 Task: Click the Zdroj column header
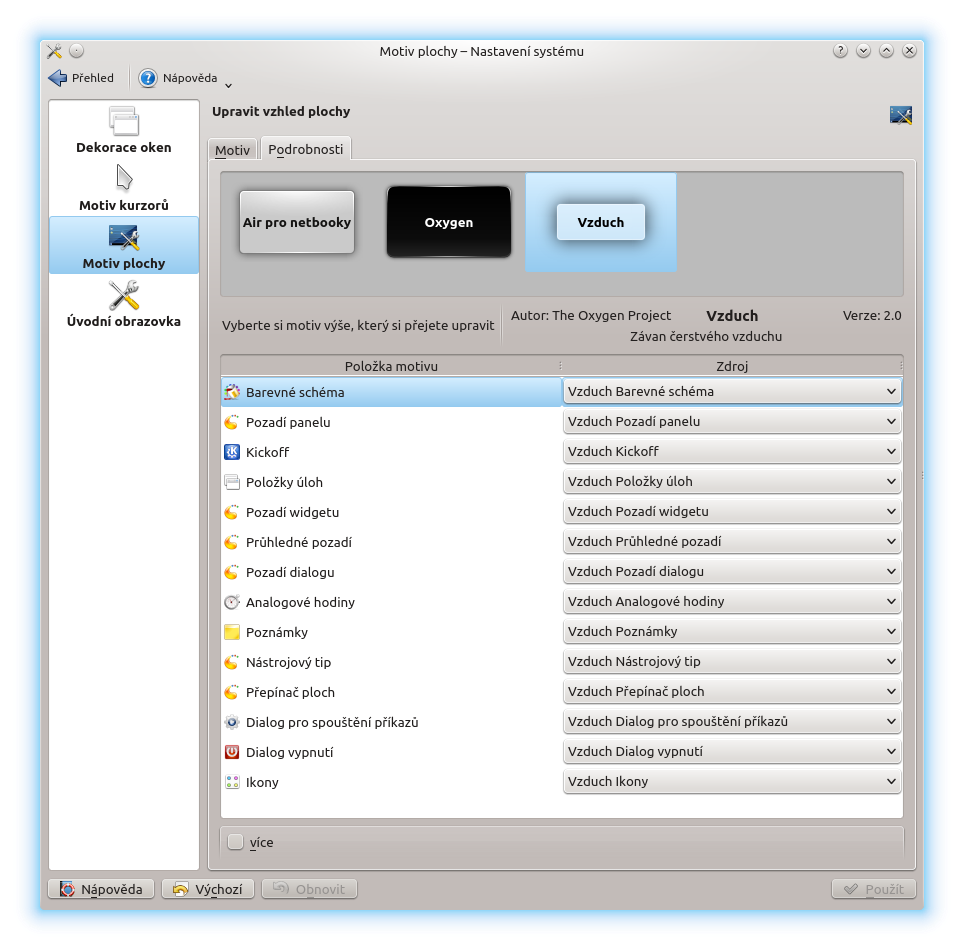click(732, 366)
